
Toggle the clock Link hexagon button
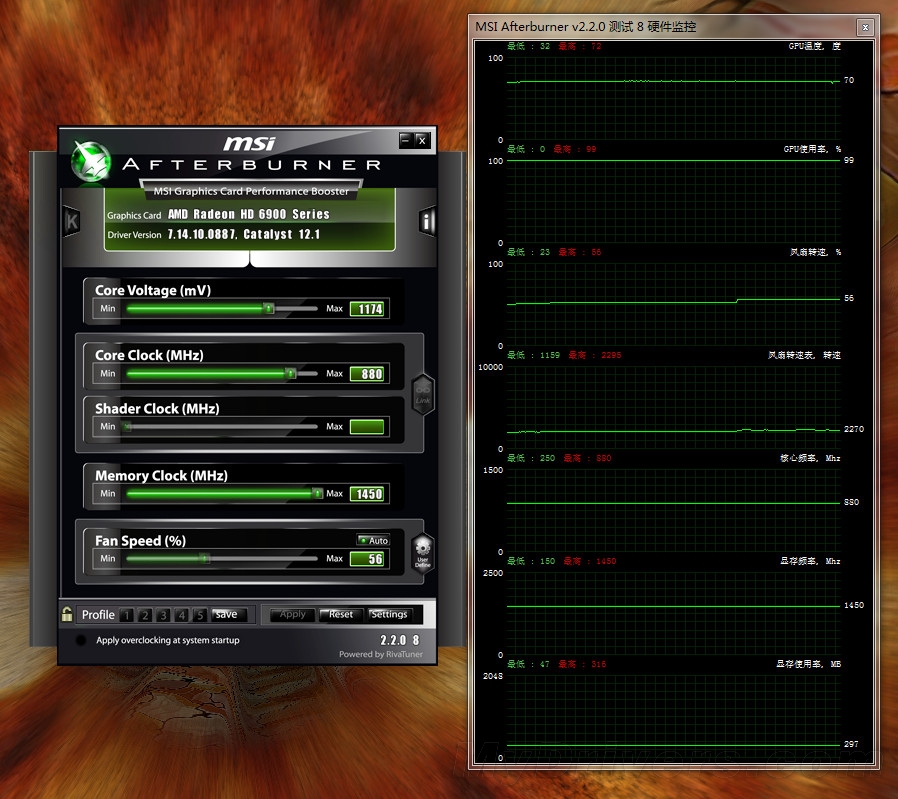[x=423, y=395]
